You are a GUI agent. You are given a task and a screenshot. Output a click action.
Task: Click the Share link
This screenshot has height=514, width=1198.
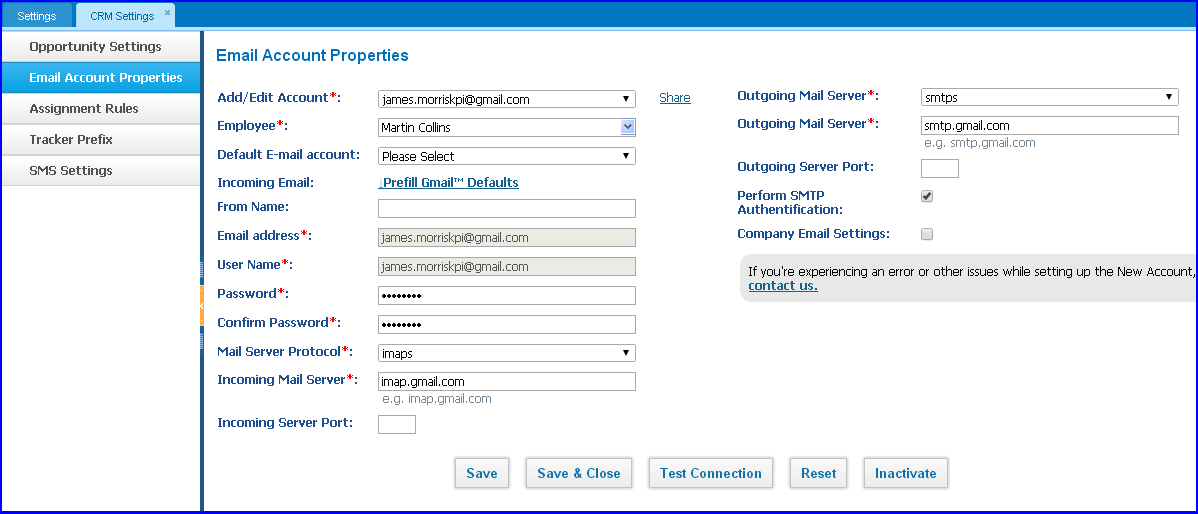(x=675, y=98)
